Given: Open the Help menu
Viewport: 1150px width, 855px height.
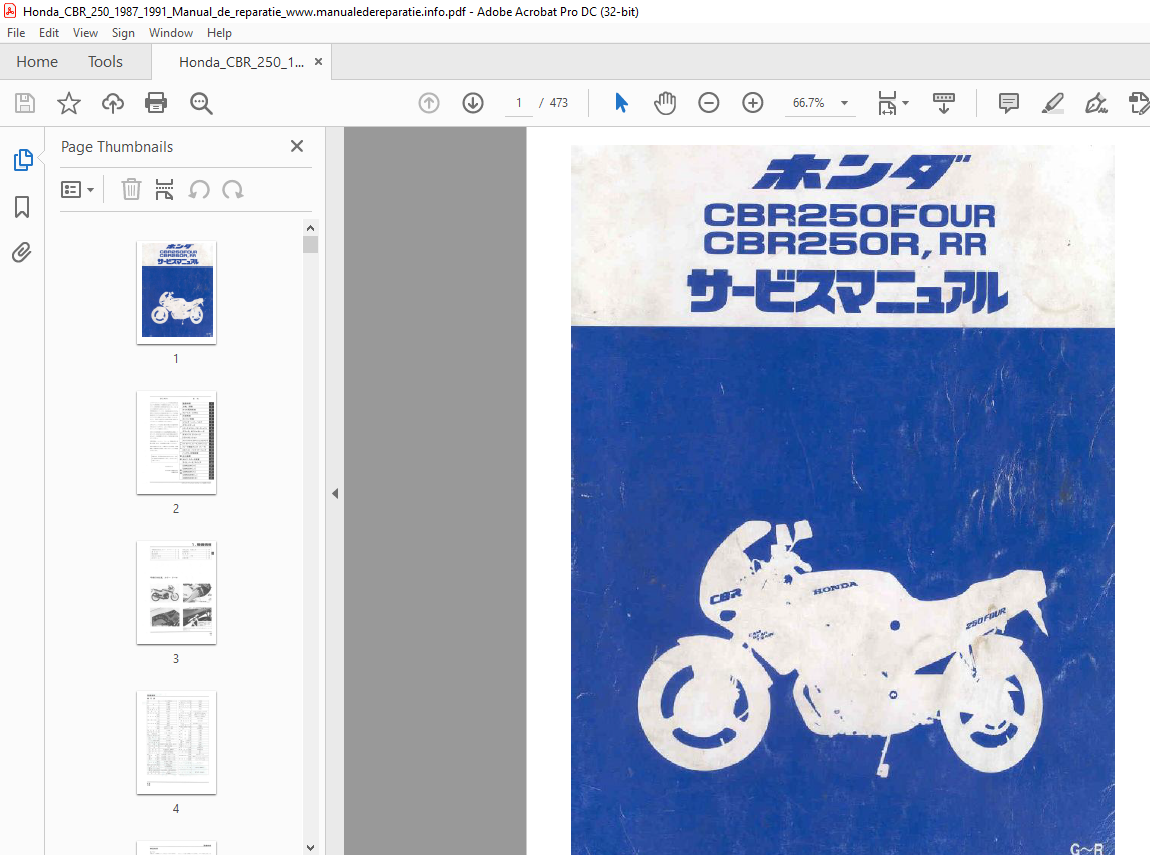Looking at the screenshot, I should [x=219, y=33].
